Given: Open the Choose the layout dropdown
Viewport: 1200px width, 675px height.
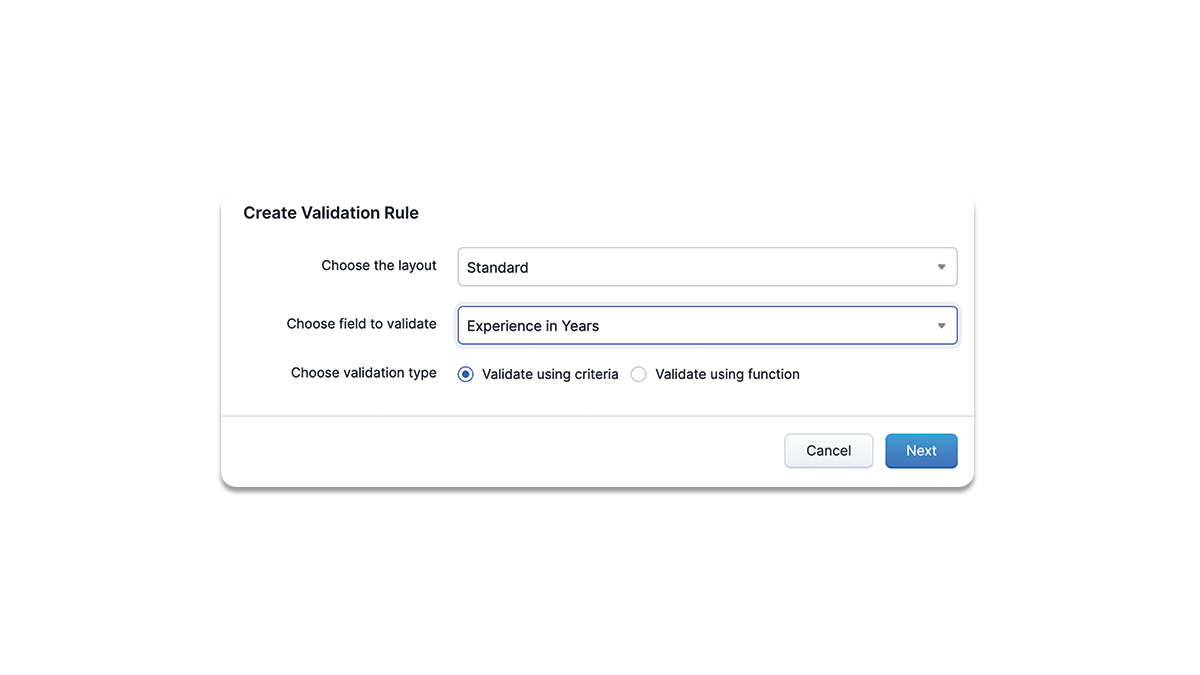Looking at the screenshot, I should pyautogui.click(x=707, y=267).
